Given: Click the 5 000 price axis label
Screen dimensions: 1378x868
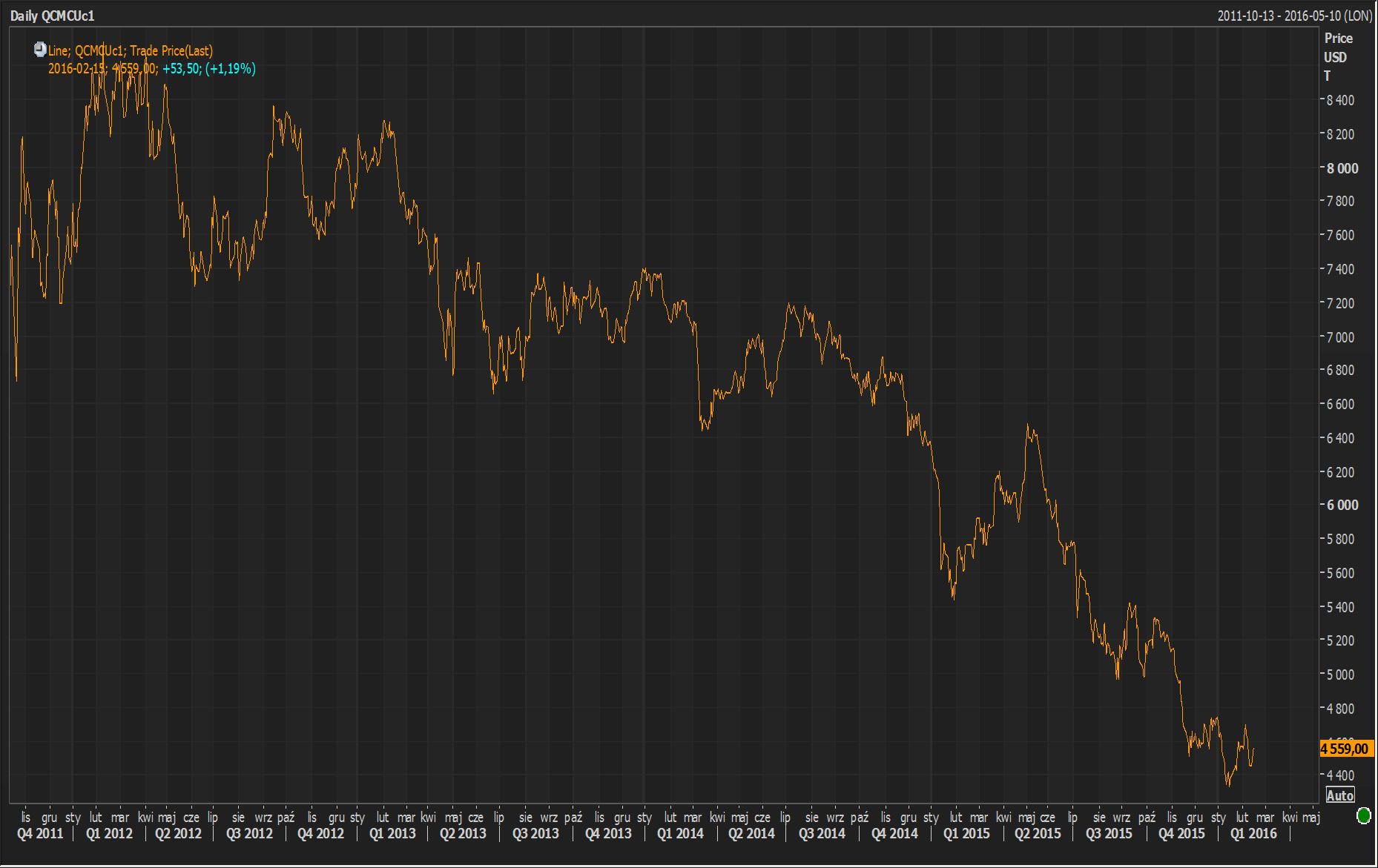Looking at the screenshot, I should [1340, 675].
